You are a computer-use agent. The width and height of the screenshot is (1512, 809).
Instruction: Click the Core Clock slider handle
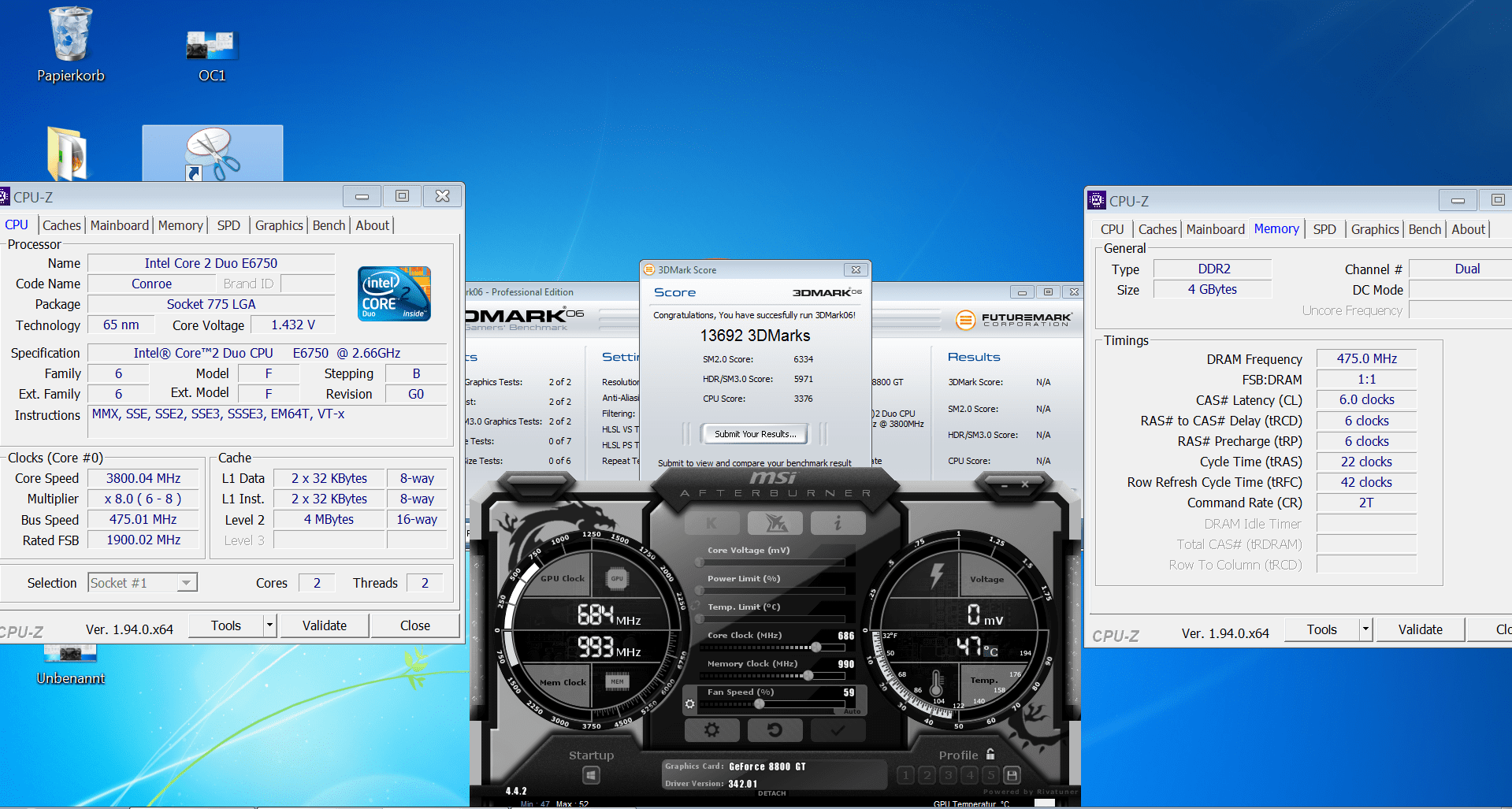point(816,648)
